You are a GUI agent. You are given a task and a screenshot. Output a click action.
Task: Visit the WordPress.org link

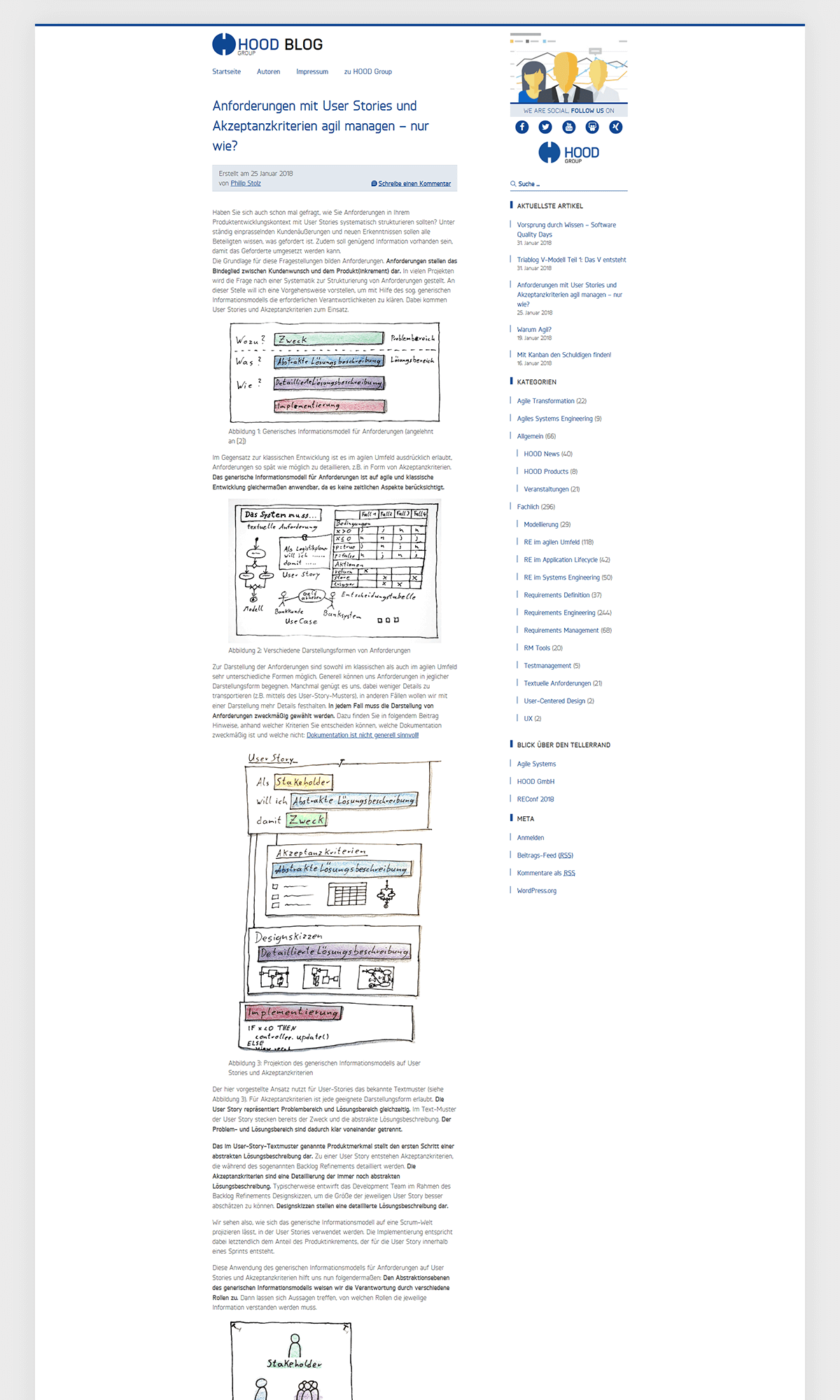point(537,890)
